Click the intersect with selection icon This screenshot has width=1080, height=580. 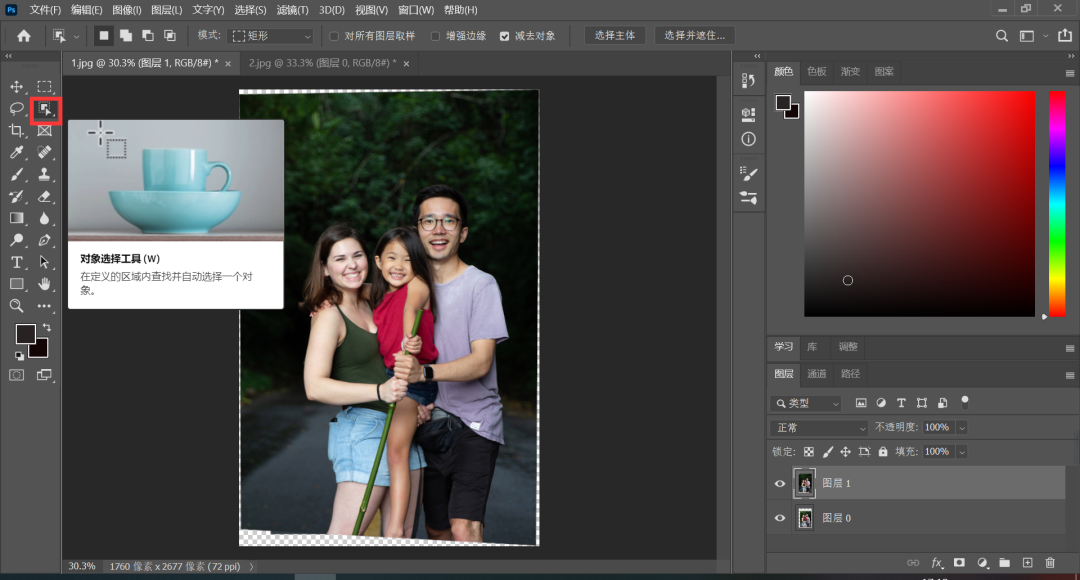coord(170,35)
